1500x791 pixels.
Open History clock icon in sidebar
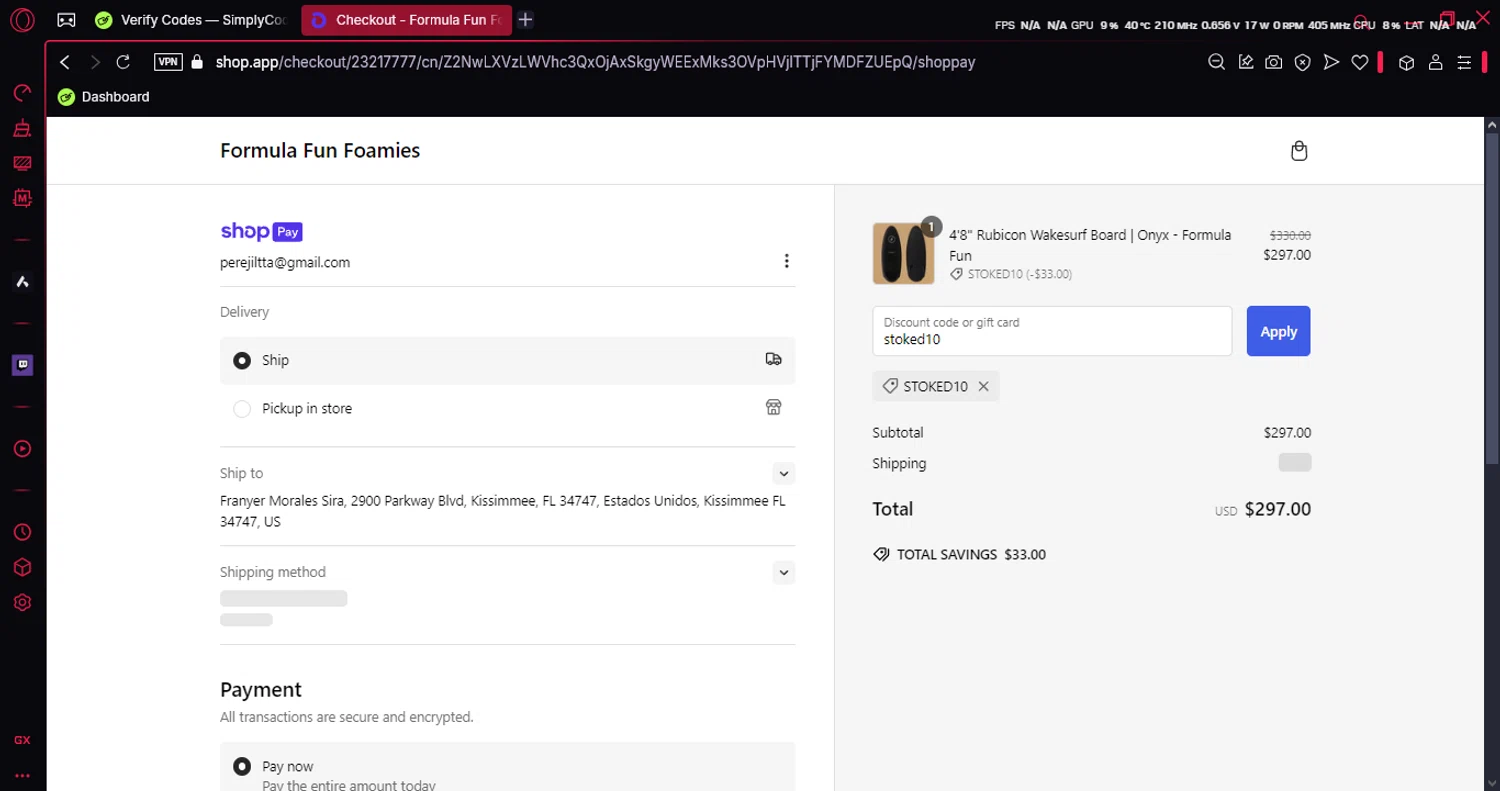(x=22, y=533)
